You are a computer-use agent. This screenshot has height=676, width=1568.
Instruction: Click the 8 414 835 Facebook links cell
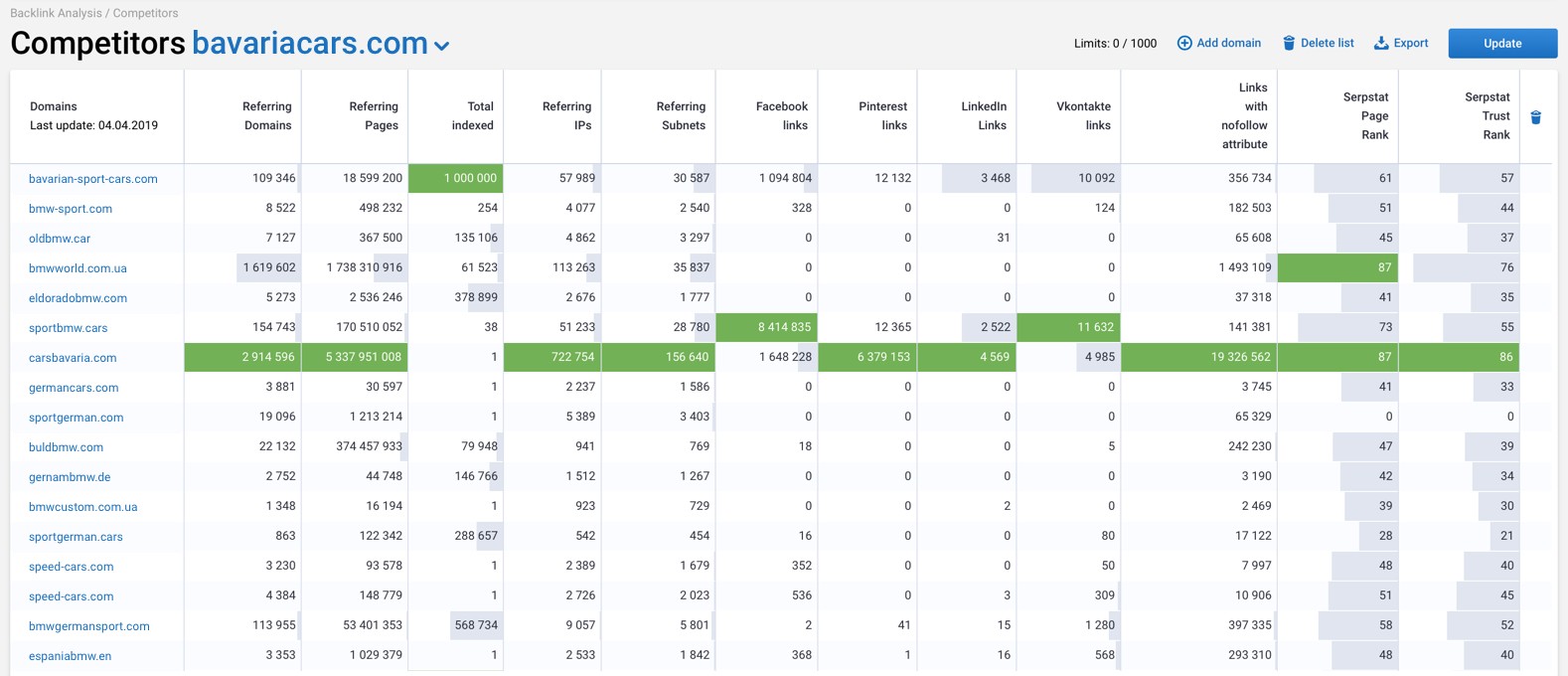pyautogui.click(x=766, y=327)
